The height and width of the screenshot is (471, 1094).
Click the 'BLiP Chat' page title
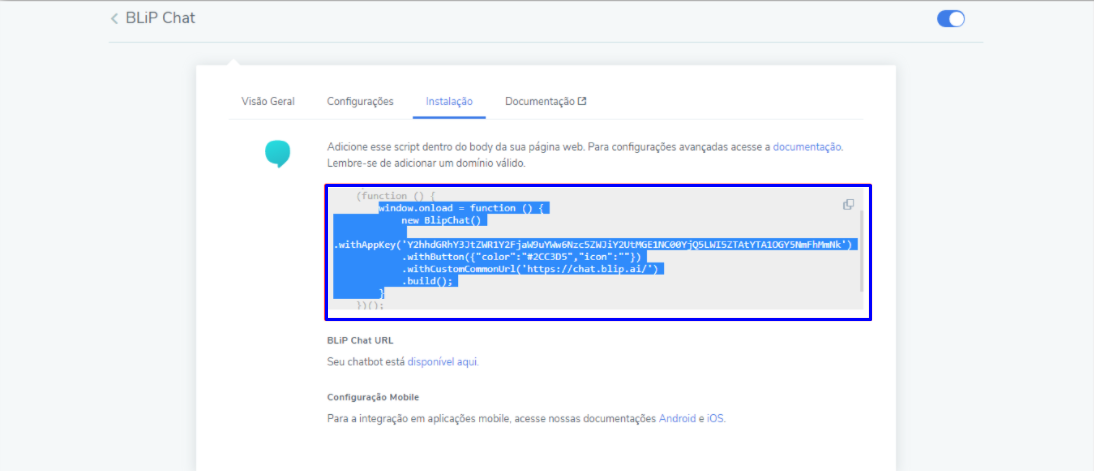click(160, 18)
